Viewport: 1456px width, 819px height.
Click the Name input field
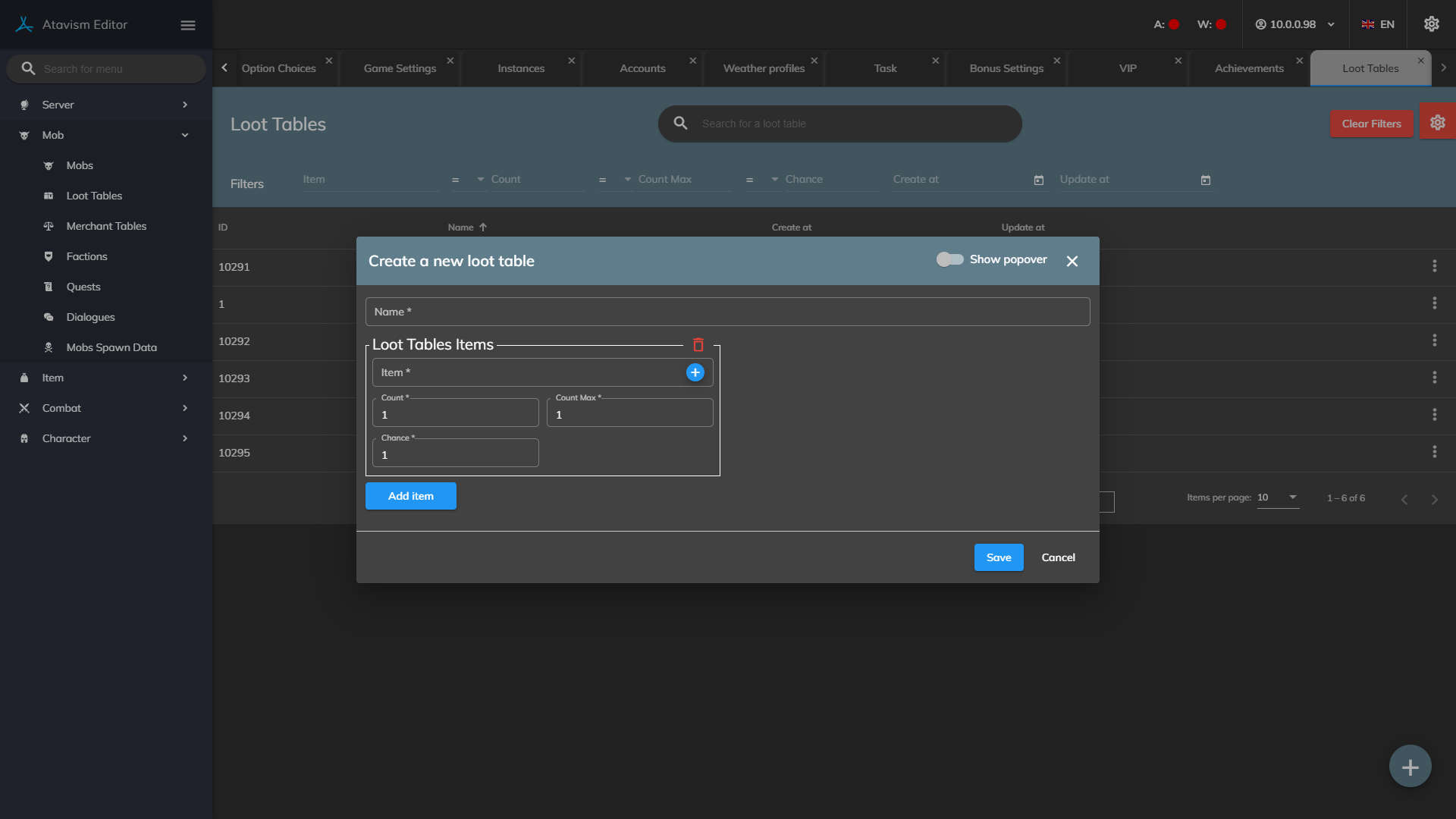[x=727, y=312]
